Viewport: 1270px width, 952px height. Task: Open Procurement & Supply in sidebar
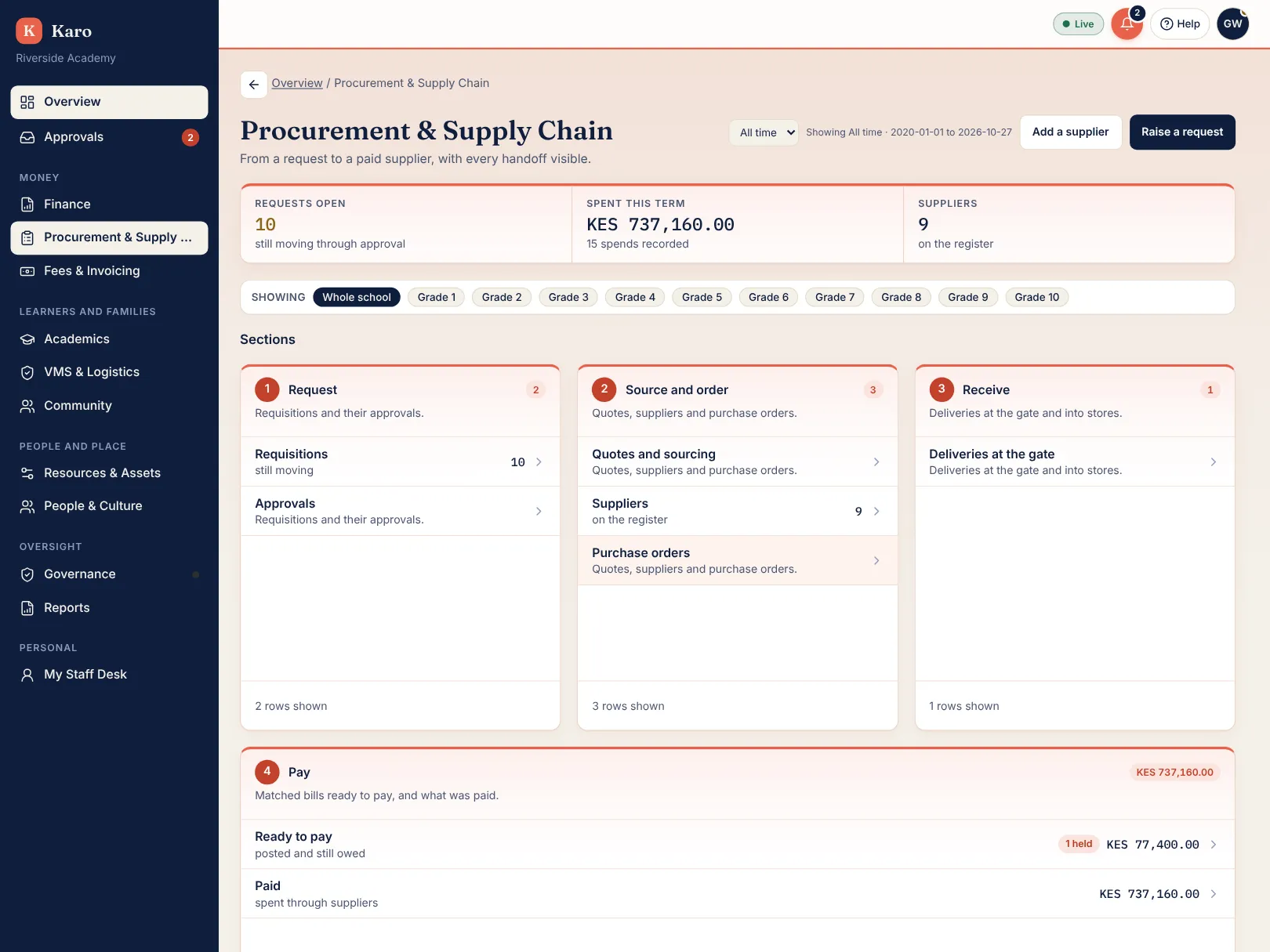(x=109, y=238)
